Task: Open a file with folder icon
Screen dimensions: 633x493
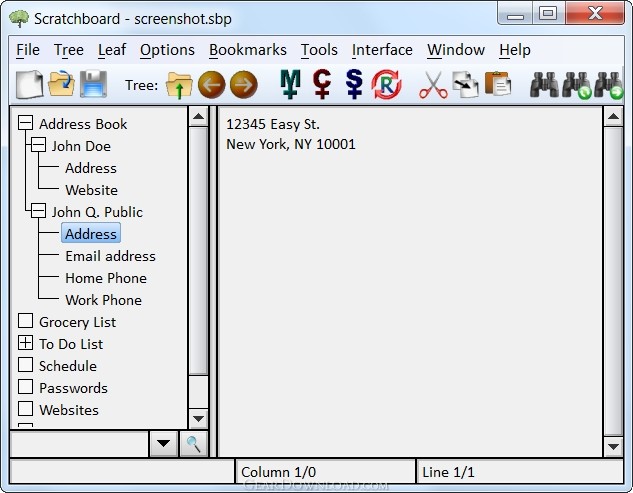Action: pos(61,84)
